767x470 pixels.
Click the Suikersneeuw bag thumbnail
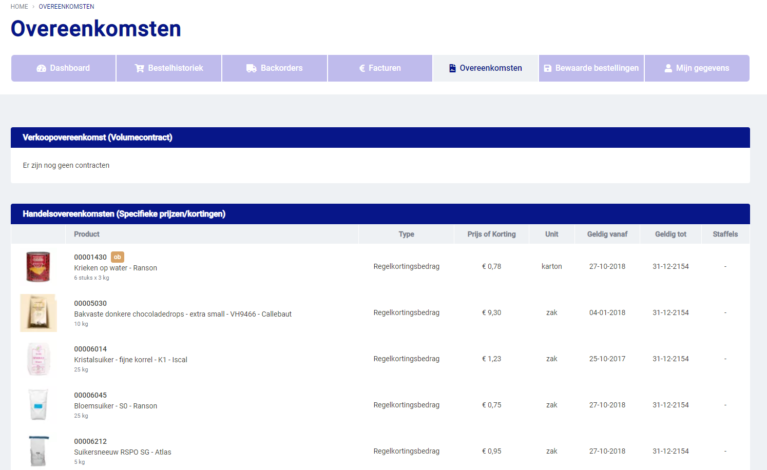click(x=38, y=451)
